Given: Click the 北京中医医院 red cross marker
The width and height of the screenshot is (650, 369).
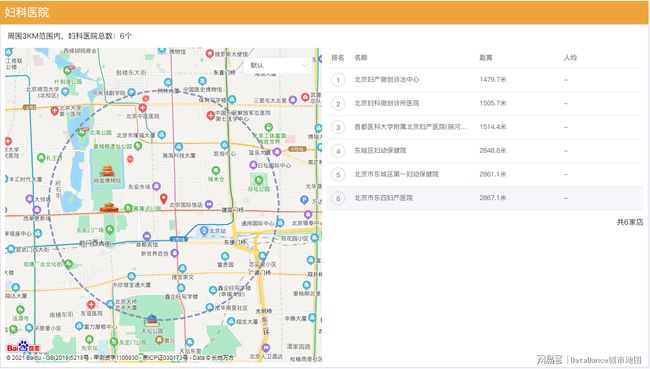Looking at the screenshot, I should pyautogui.click(x=143, y=108).
